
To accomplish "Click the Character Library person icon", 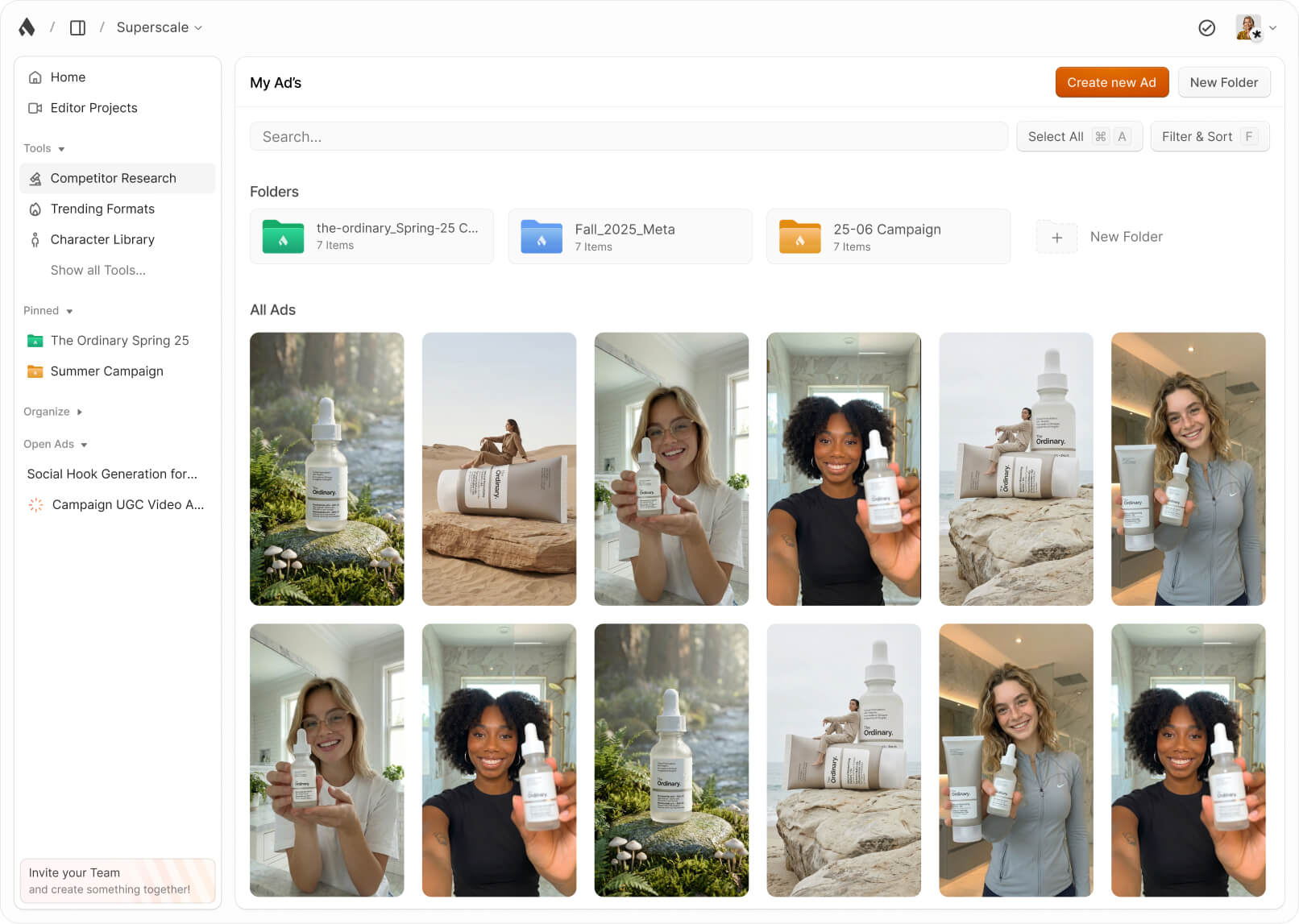I will 35,239.
